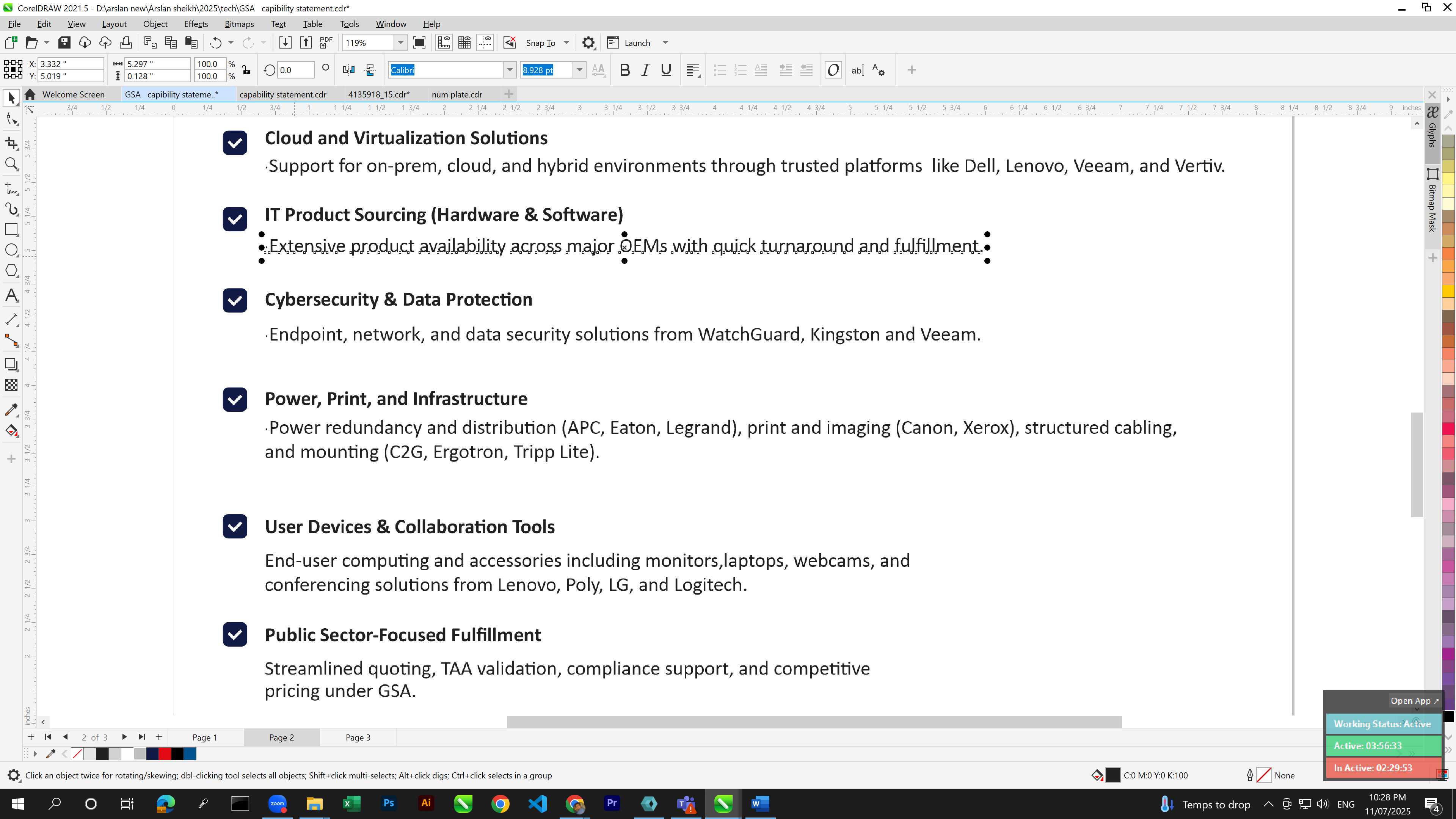Toggle Bold formatting
1456x819 pixels.
point(624,70)
